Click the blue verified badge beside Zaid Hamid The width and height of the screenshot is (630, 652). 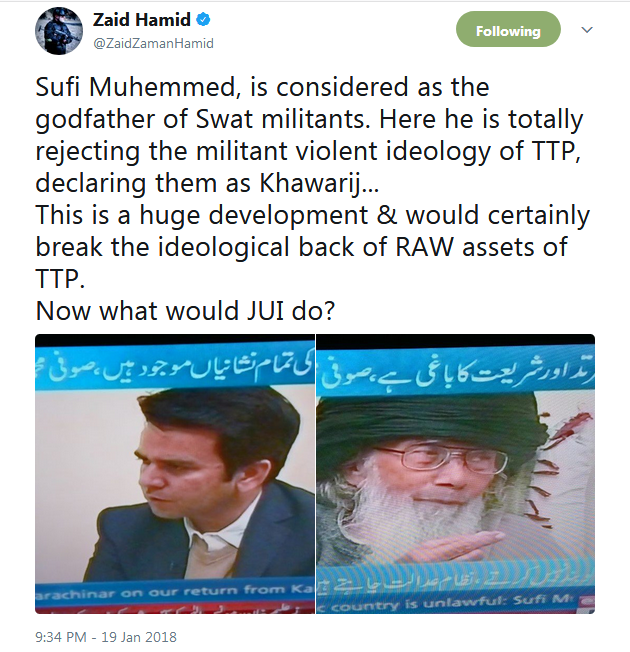[203, 20]
